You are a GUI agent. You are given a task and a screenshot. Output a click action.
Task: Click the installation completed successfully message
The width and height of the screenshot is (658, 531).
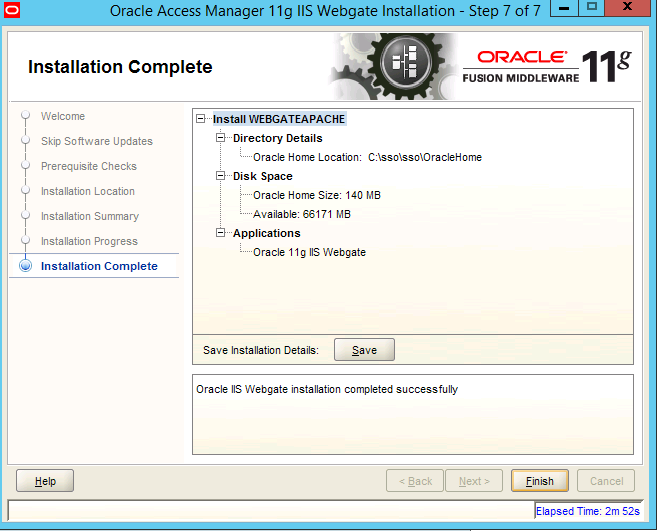[x=327, y=389]
